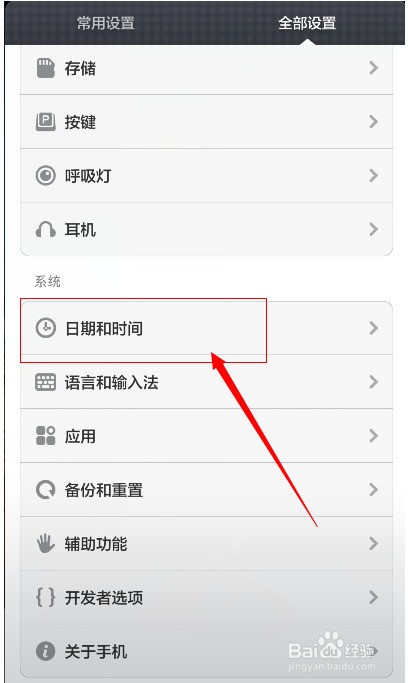
Task: Switch to the 常用设置 tab
Action: 105,23
